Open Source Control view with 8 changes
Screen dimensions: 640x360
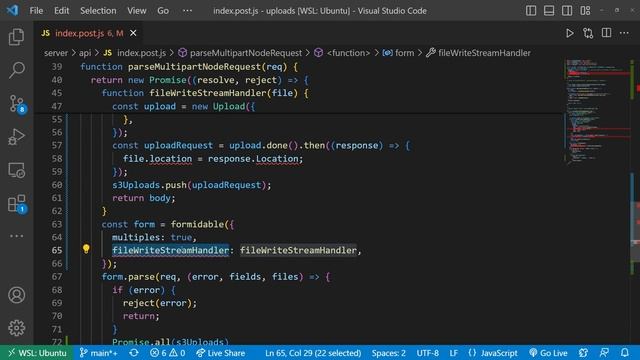coord(17,104)
